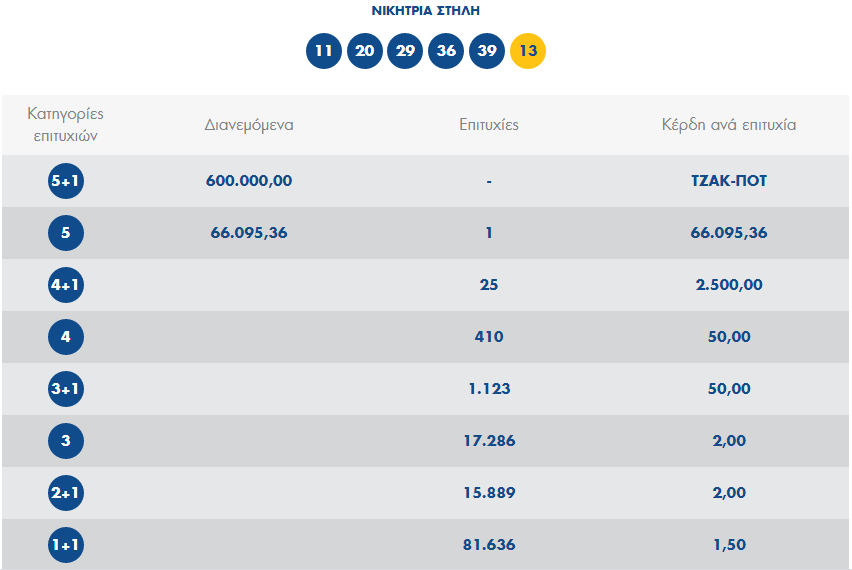Click the winning number ball 20

pyautogui.click(x=365, y=51)
